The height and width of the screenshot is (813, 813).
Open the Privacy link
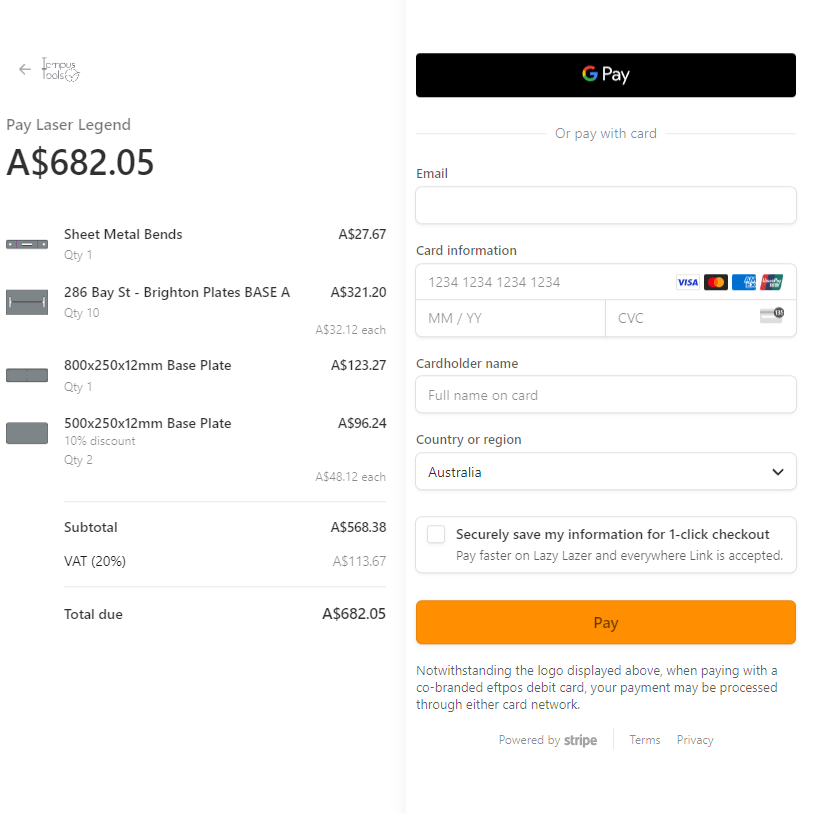pos(695,740)
